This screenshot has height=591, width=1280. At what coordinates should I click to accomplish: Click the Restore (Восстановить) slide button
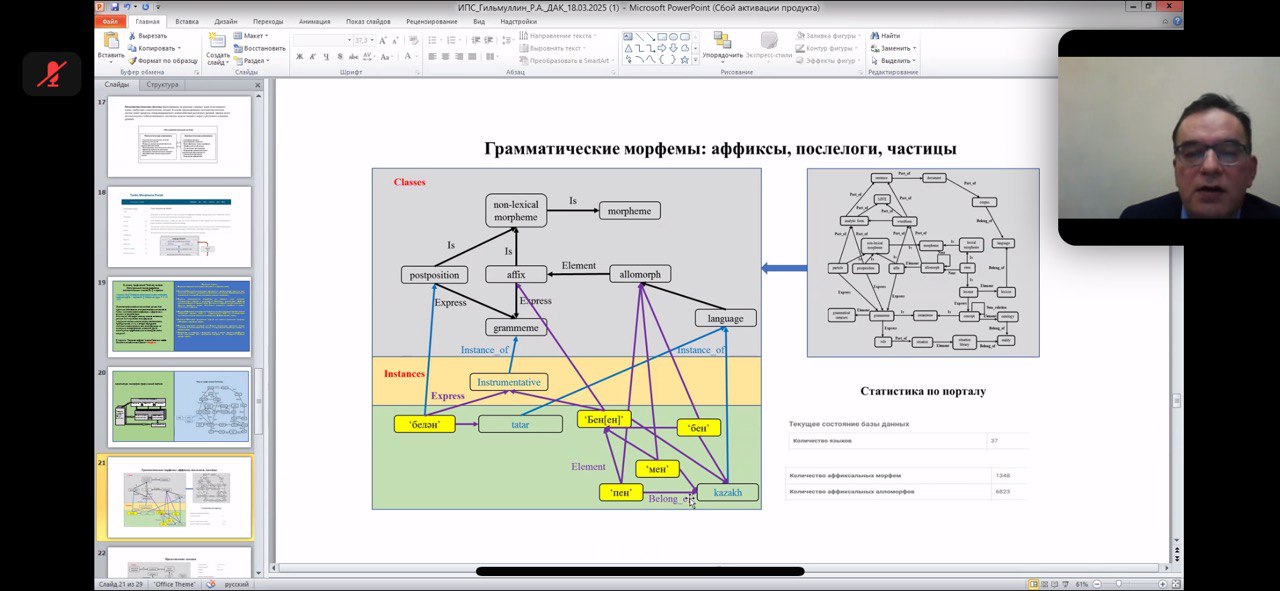259,48
